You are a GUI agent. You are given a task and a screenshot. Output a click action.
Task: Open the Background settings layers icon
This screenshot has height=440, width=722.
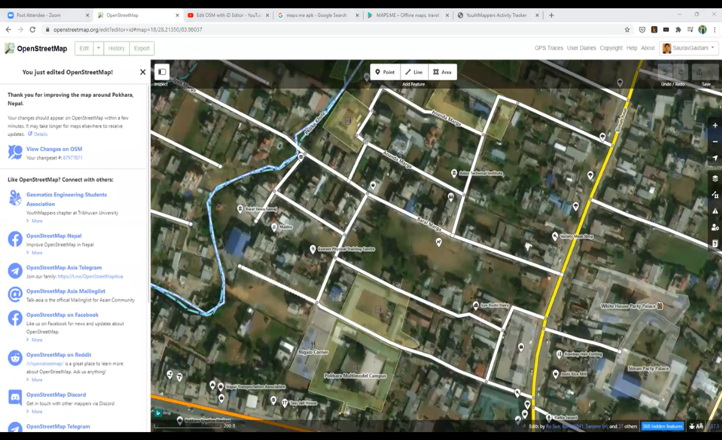click(715, 179)
